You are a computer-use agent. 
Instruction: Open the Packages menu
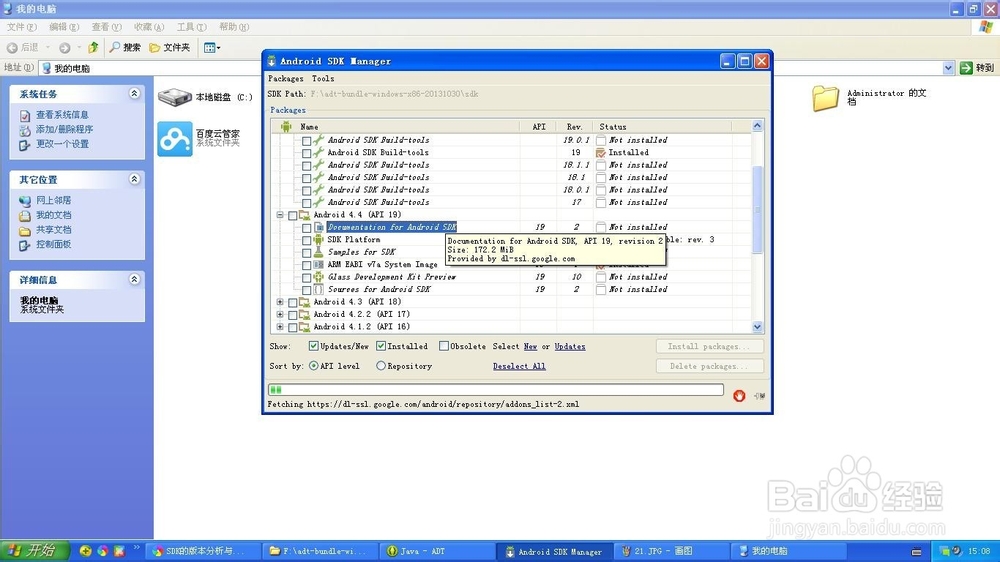pyautogui.click(x=286, y=78)
